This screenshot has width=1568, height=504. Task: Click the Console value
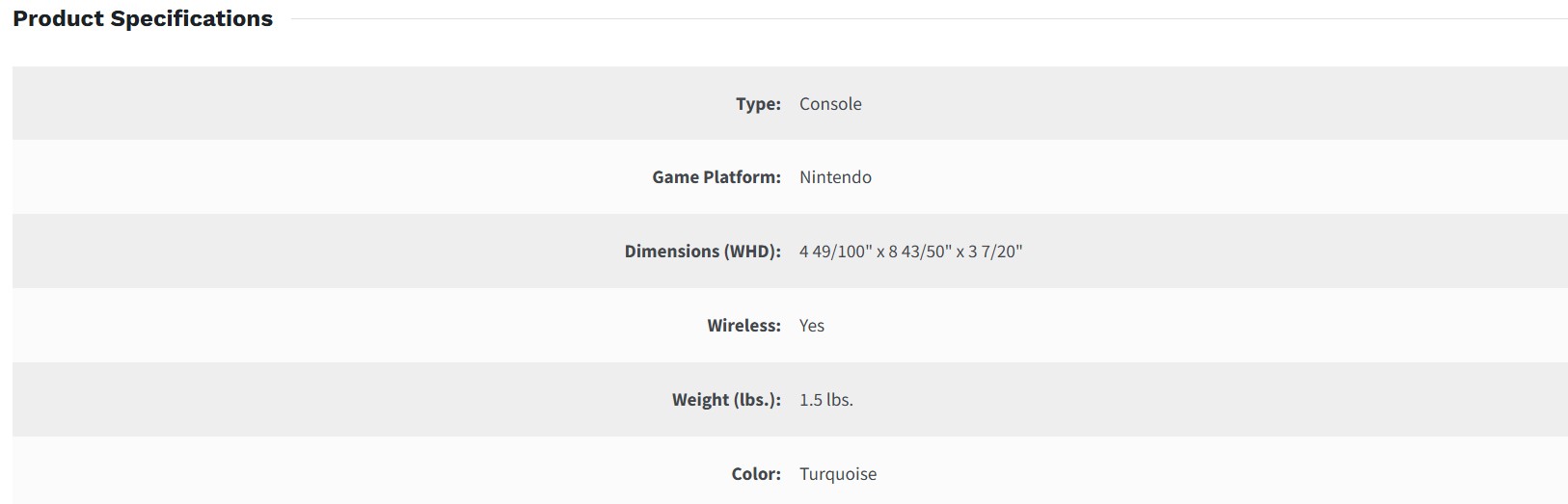[830, 104]
